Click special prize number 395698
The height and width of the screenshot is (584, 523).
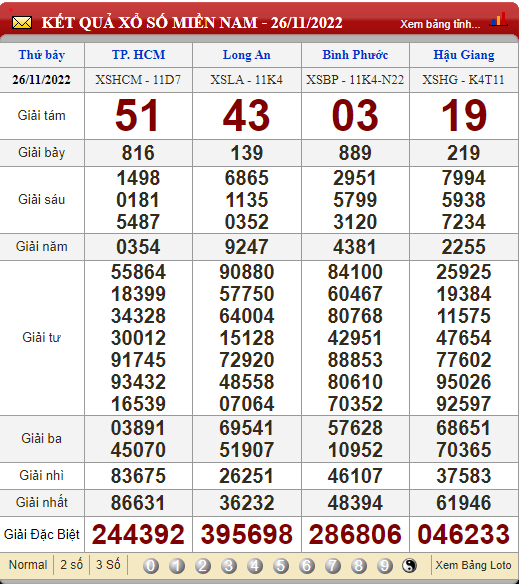tap(247, 534)
